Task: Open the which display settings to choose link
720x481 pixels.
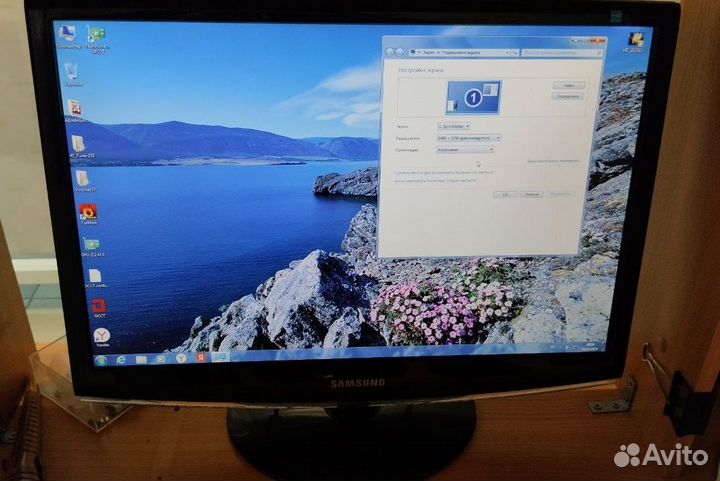Action: [x=435, y=181]
